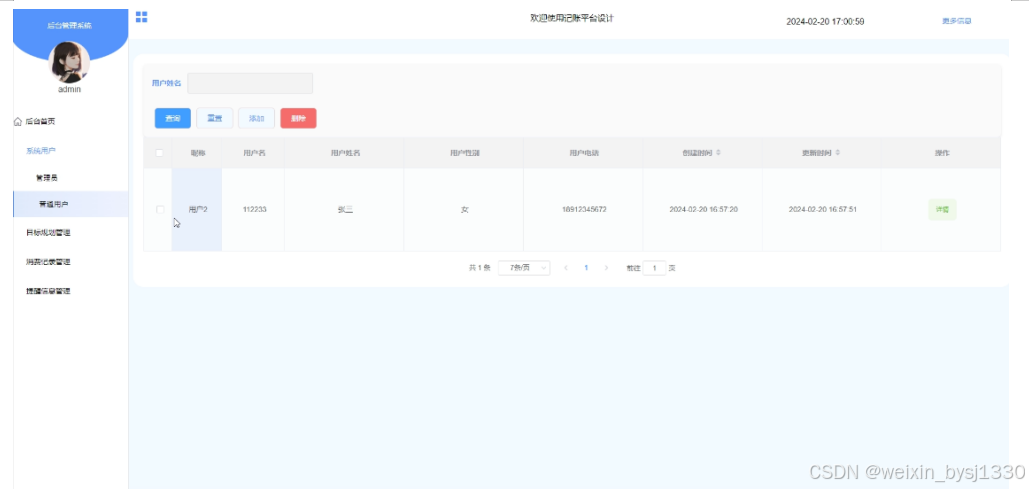The image size is (1029, 490).
Task: Click the home icon beside 后台首页
Action: click(18, 122)
